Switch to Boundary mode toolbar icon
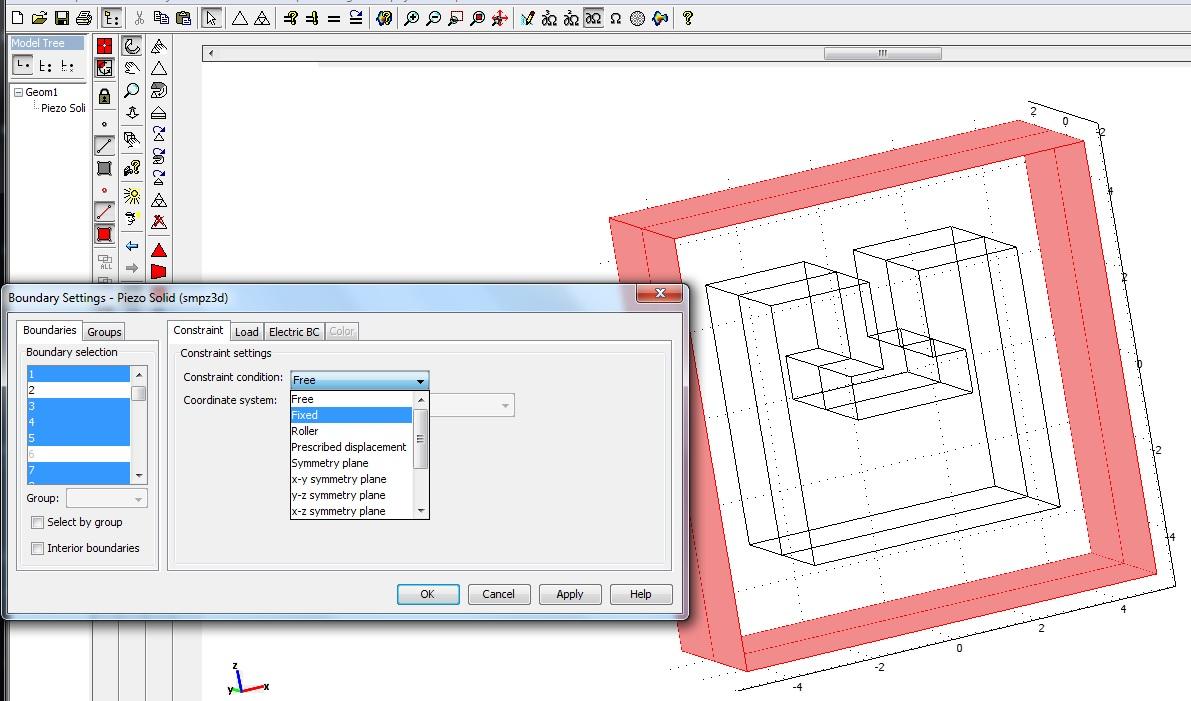The image size is (1191, 701). click(x=593, y=18)
